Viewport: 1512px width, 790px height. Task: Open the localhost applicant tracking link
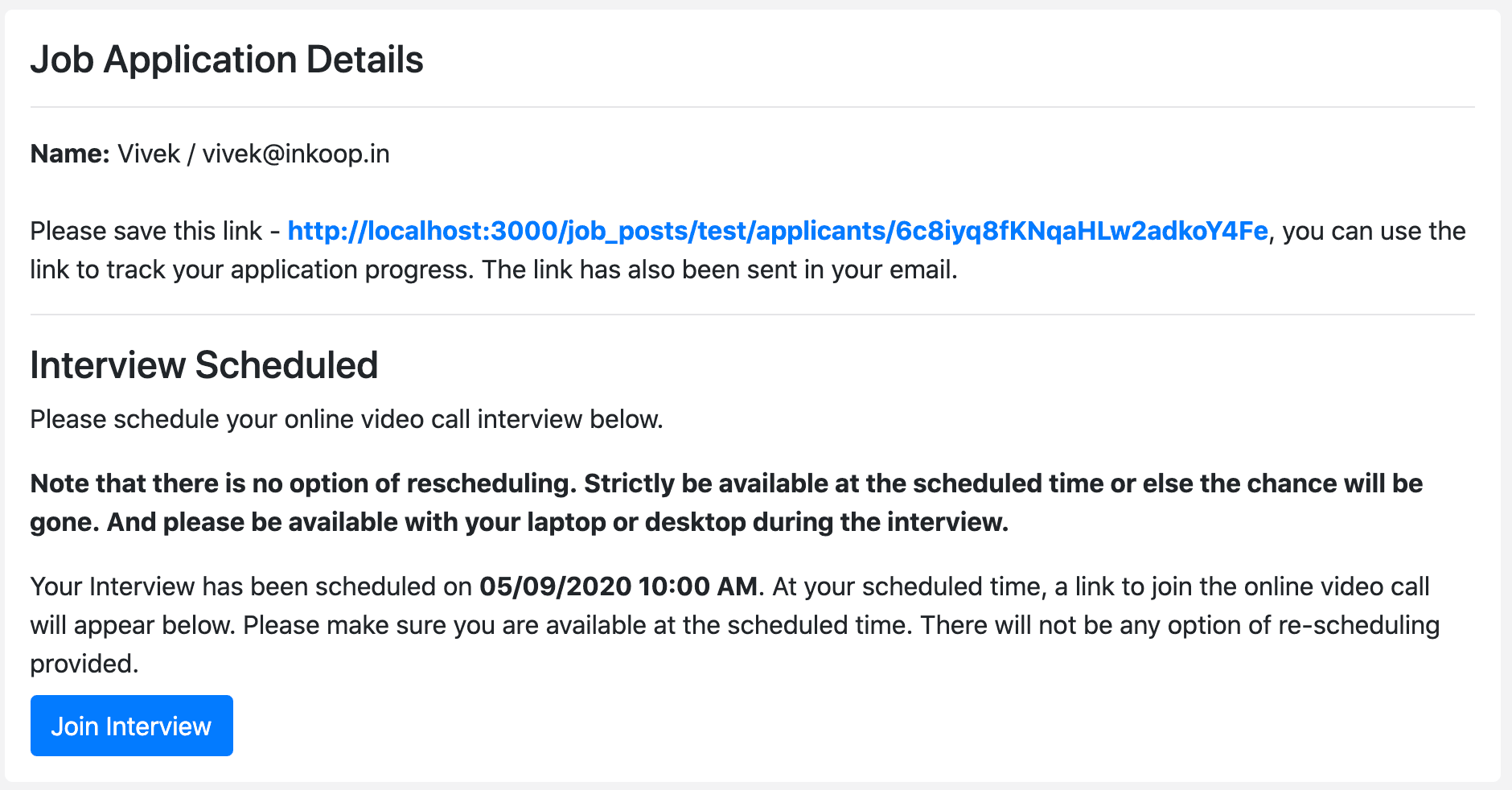(x=778, y=231)
